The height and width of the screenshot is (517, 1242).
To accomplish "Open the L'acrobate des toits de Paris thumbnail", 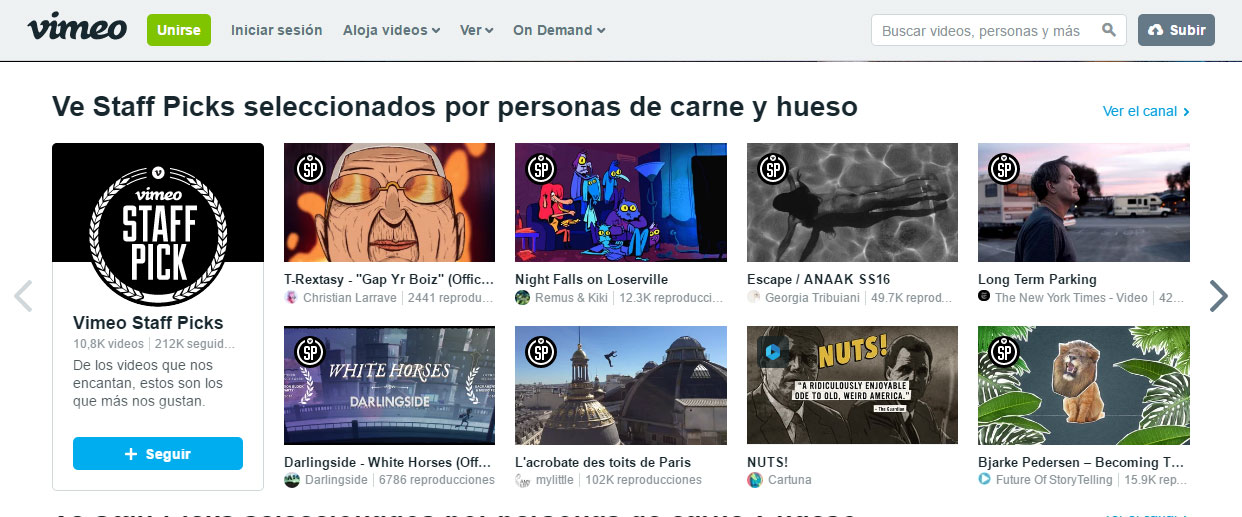I will [x=621, y=385].
